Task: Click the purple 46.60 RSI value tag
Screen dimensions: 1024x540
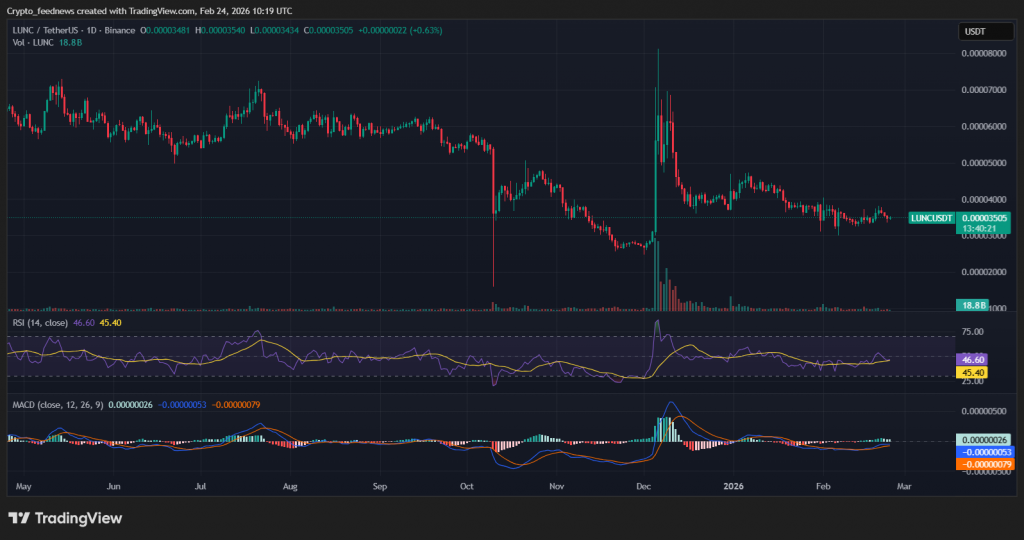Action: 975,358
